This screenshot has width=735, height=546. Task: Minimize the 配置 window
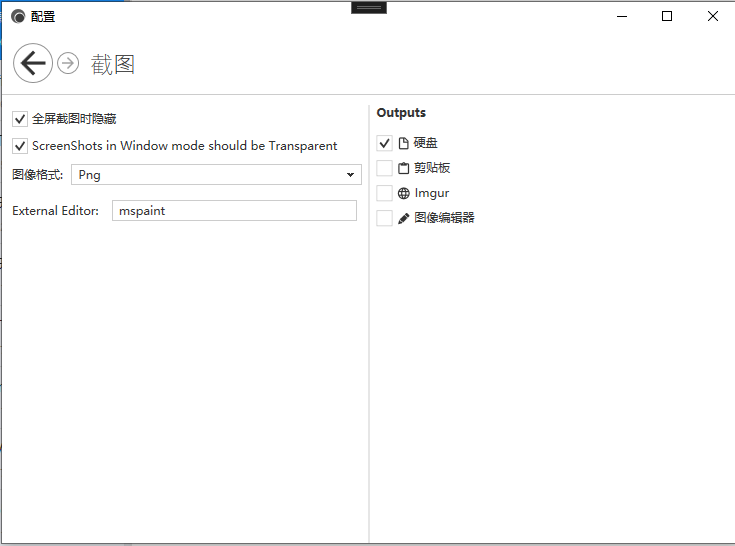point(622,16)
